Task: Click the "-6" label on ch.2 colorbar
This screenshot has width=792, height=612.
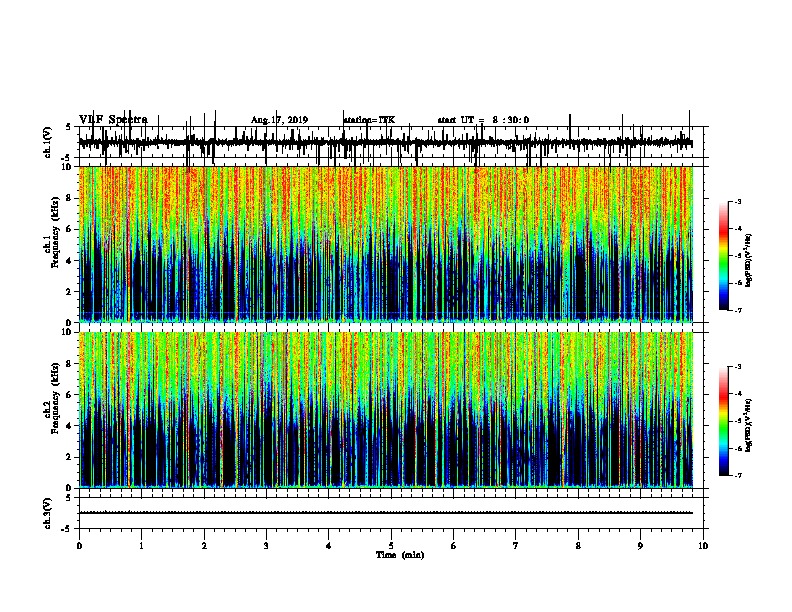Action: click(x=737, y=448)
